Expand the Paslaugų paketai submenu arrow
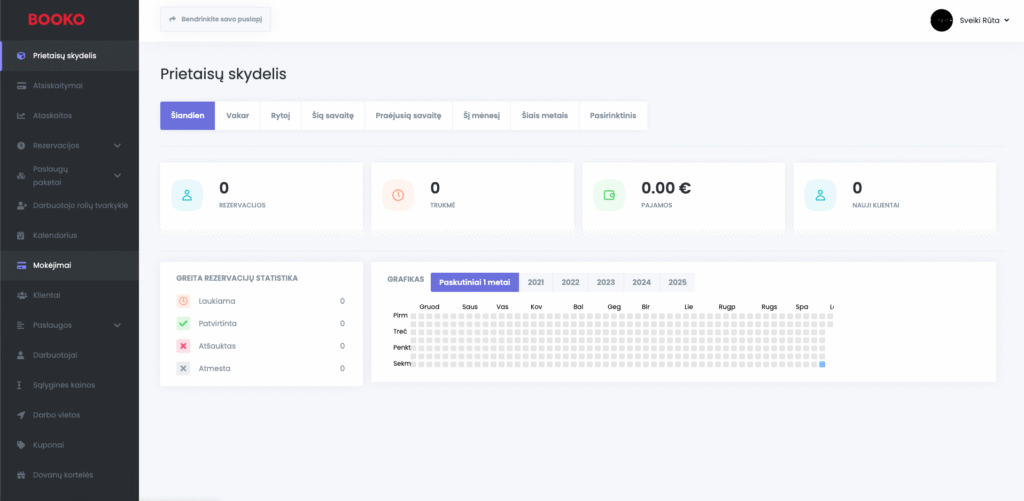1024x501 pixels. (x=118, y=175)
